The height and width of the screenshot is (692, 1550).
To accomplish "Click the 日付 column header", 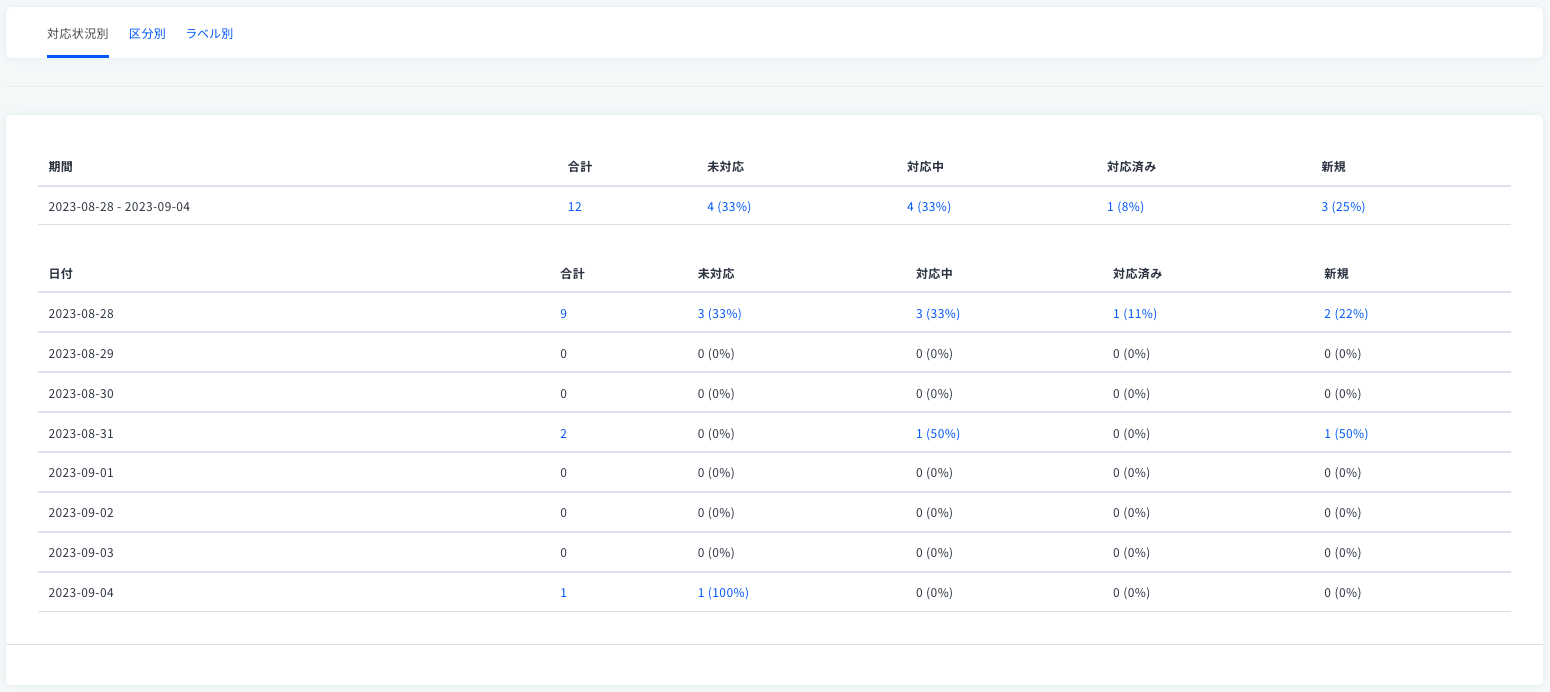I will click(60, 273).
